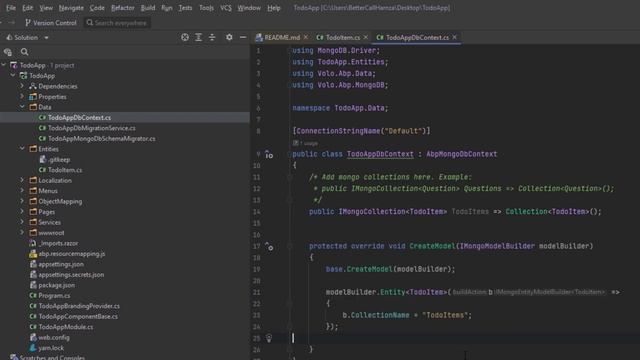Click the Version Control button

click(51, 23)
